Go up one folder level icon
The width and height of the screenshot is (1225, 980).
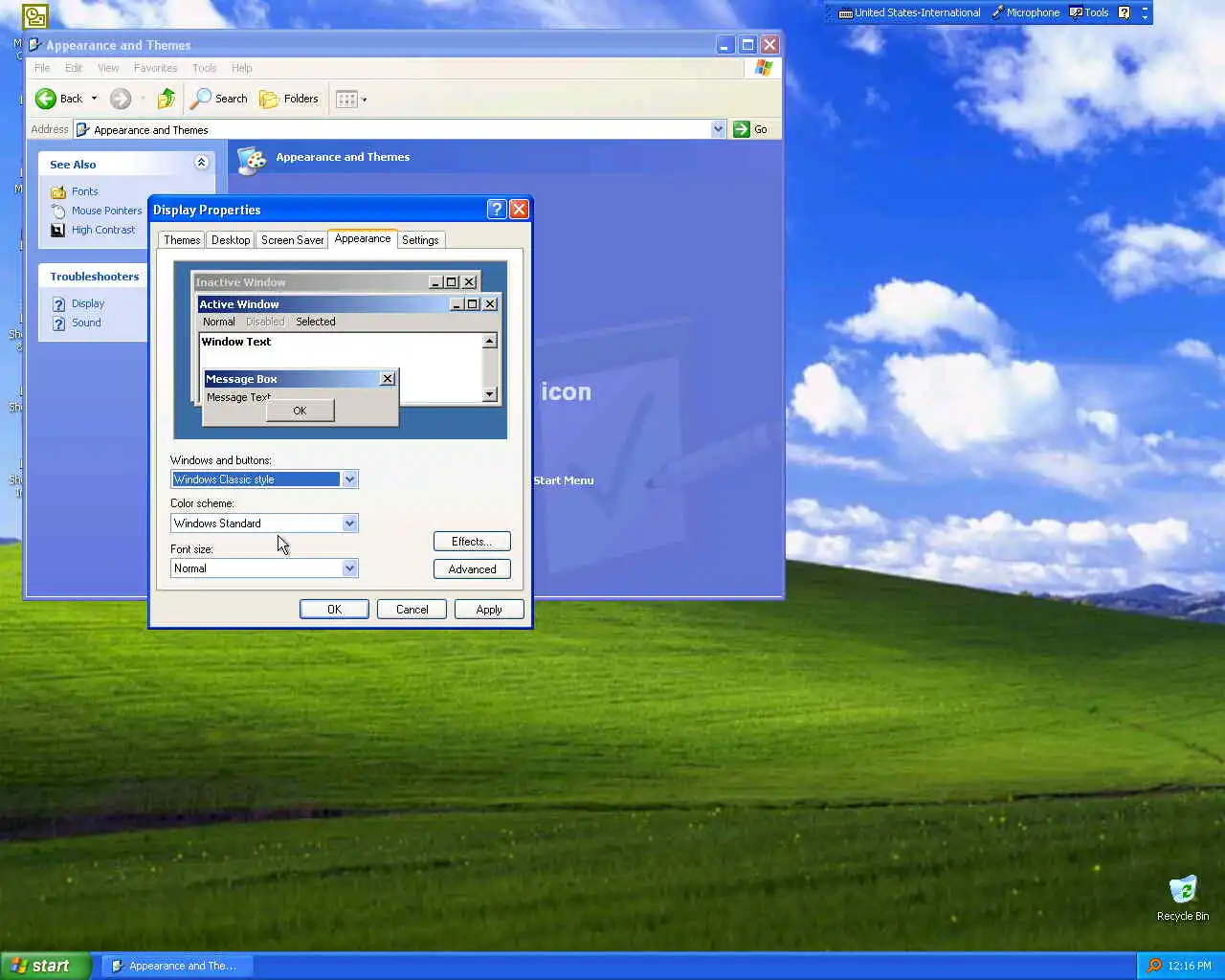point(167,99)
